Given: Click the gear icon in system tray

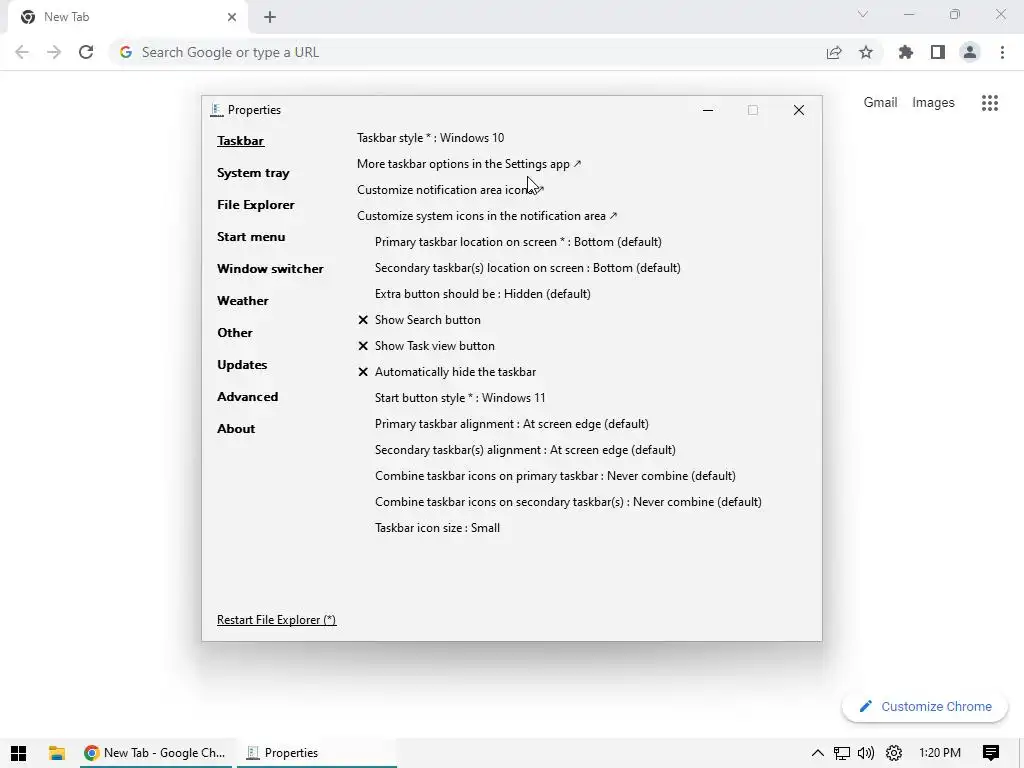Looking at the screenshot, I should tap(894, 753).
